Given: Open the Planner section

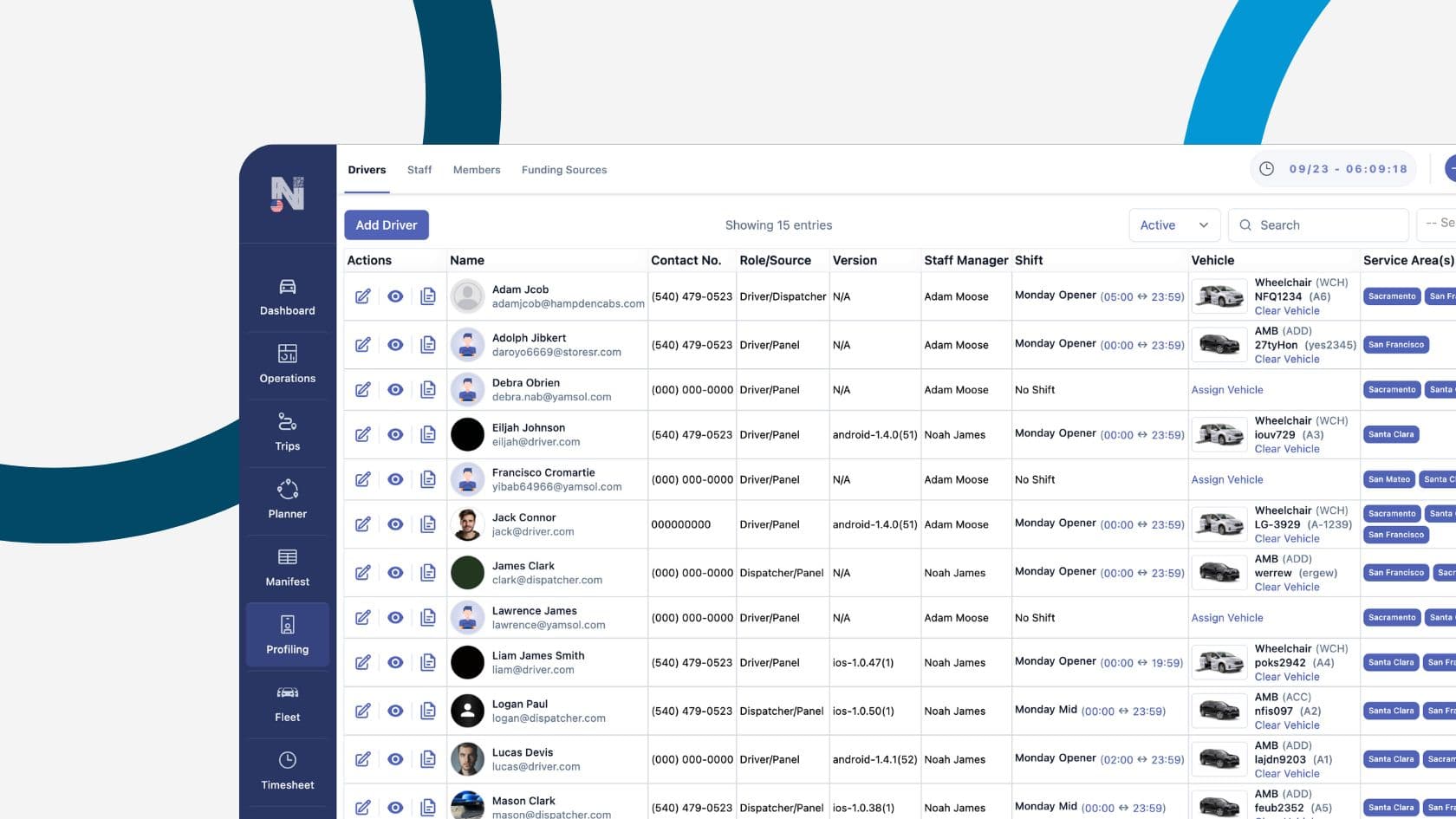Looking at the screenshot, I should pos(287,499).
